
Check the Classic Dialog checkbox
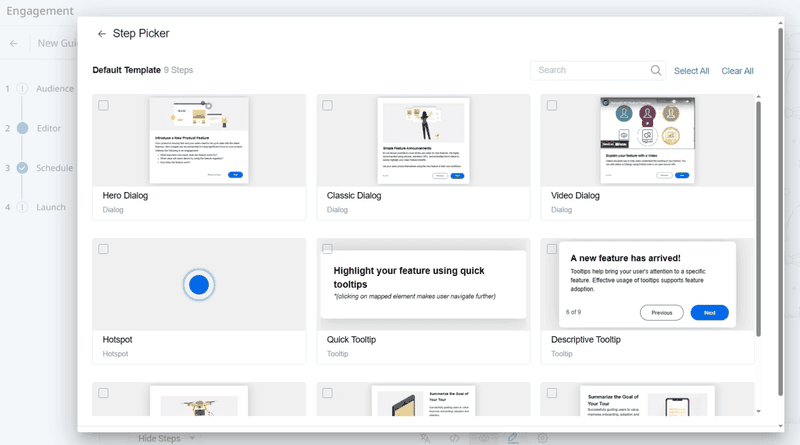(328, 106)
